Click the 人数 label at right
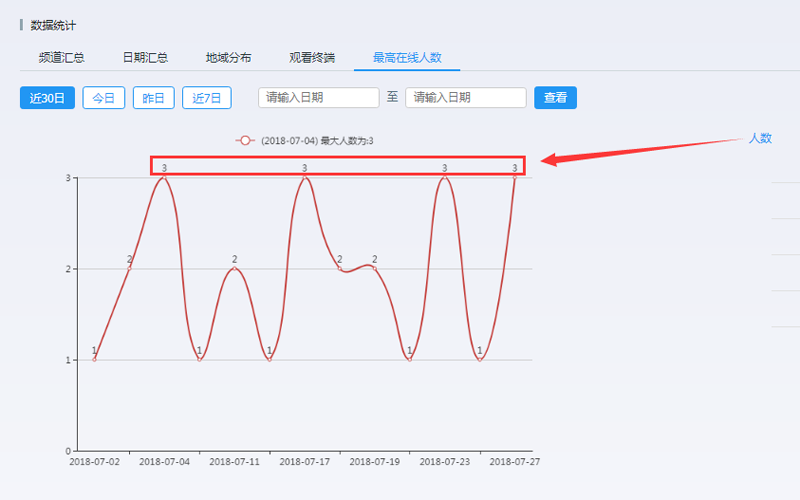This screenshot has height=500, width=800. (x=760, y=138)
